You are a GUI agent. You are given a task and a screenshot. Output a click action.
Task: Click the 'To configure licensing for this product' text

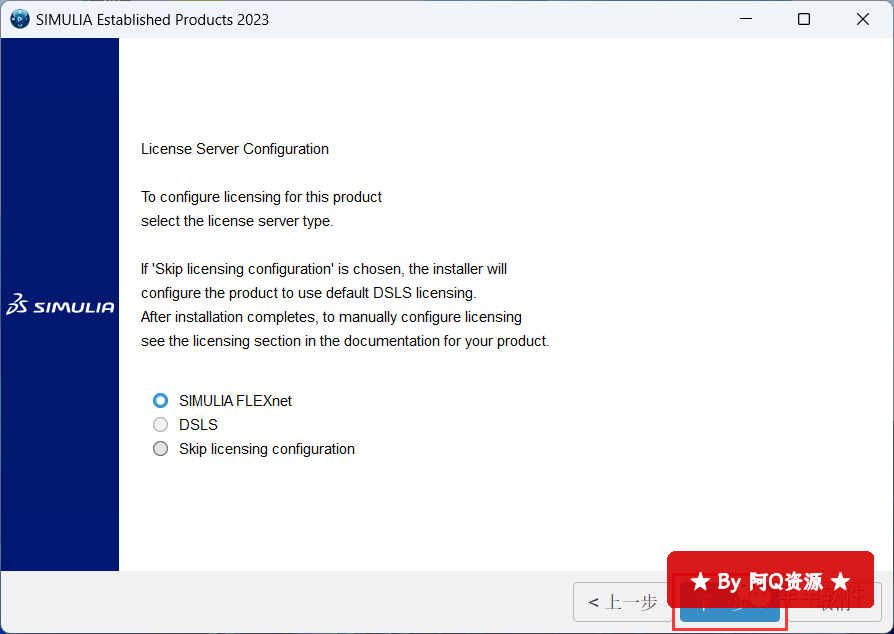261,197
